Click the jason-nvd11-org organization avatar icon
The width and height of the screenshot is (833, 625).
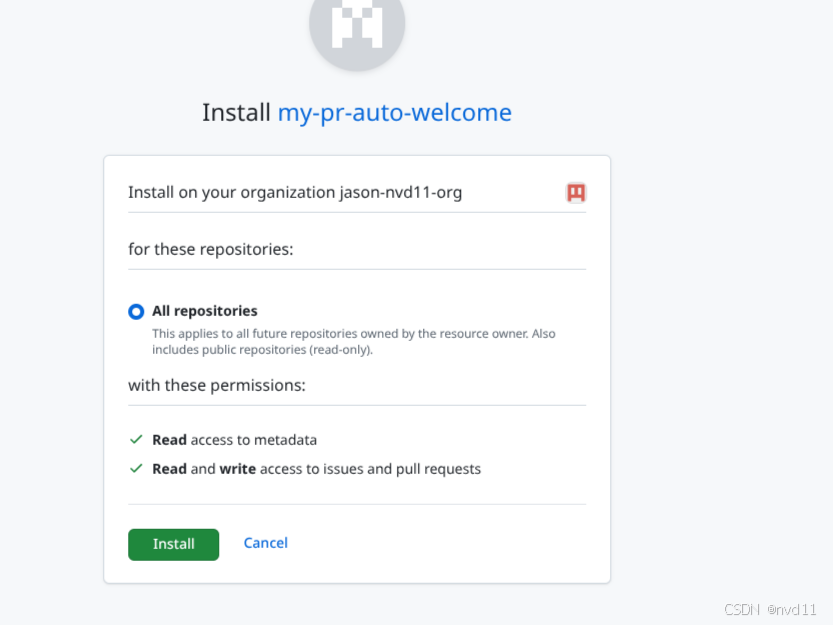pos(576,192)
